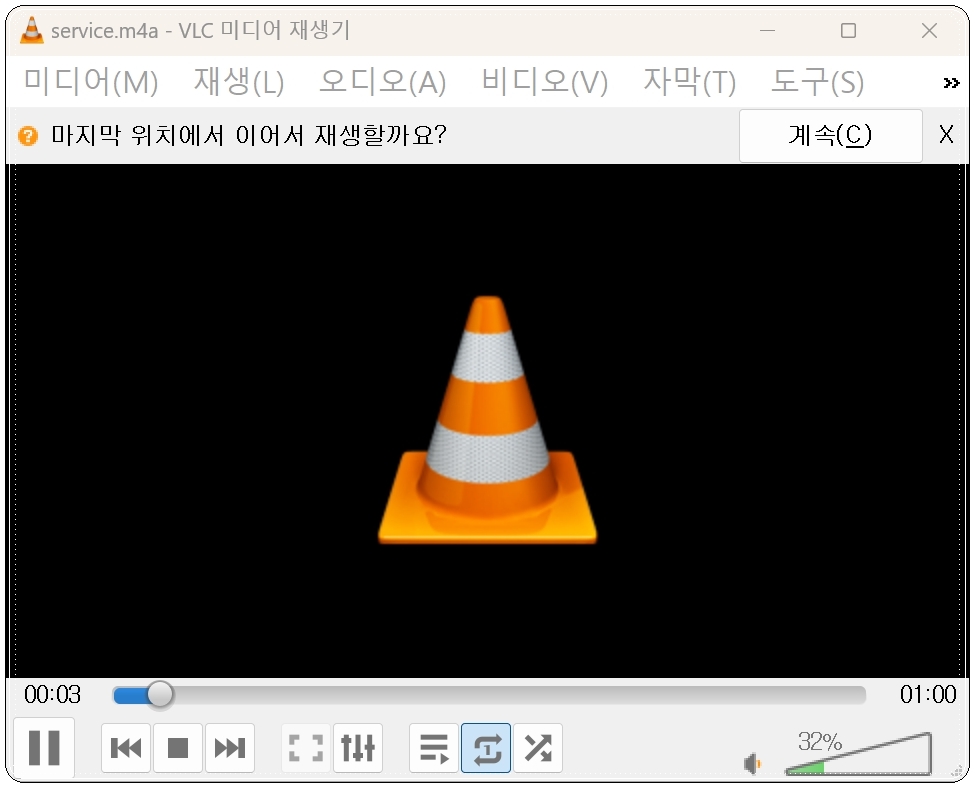
Task: Skip to the previous track
Action: (126, 748)
